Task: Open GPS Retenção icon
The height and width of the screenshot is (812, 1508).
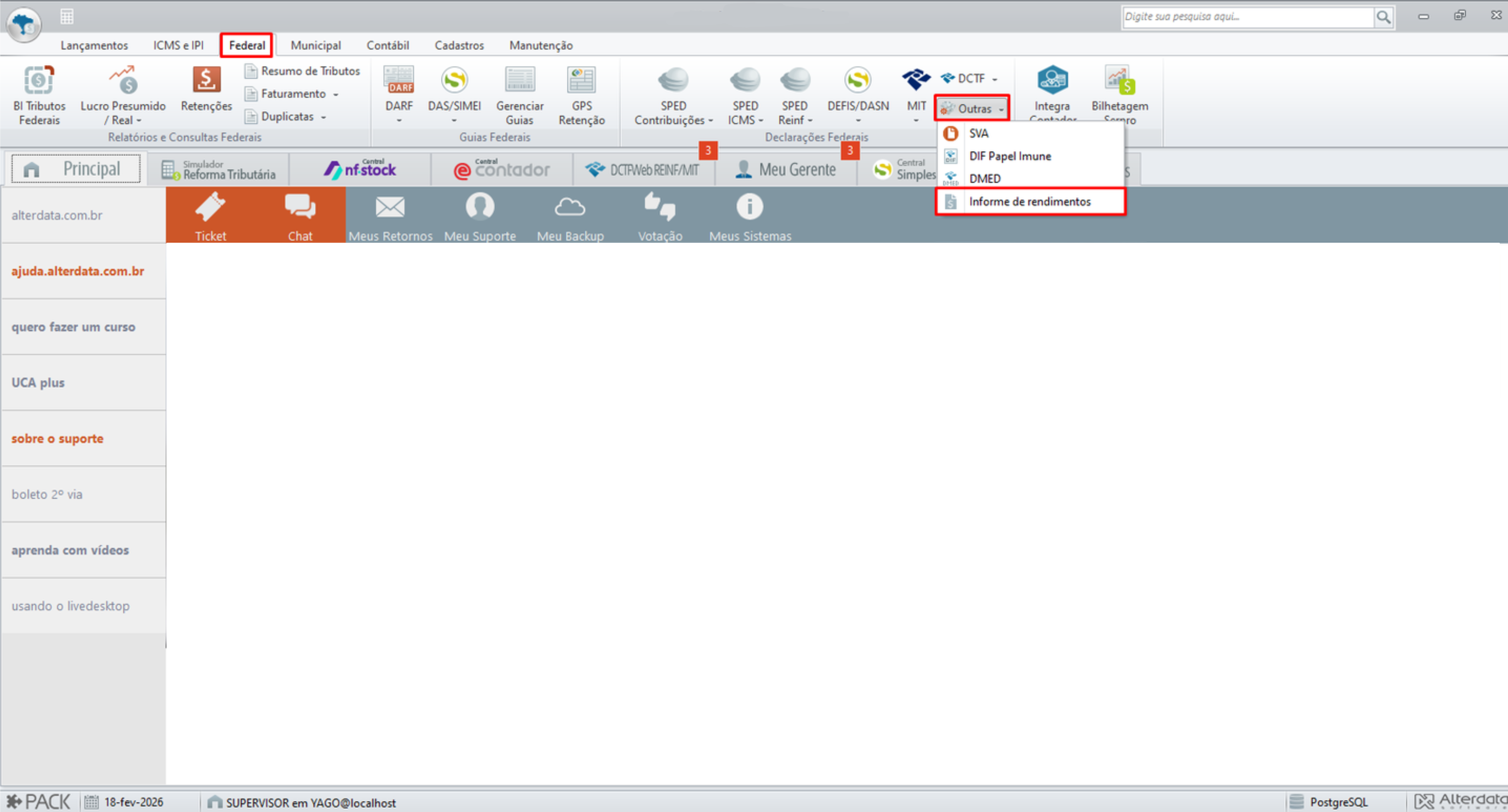Action: [581, 80]
